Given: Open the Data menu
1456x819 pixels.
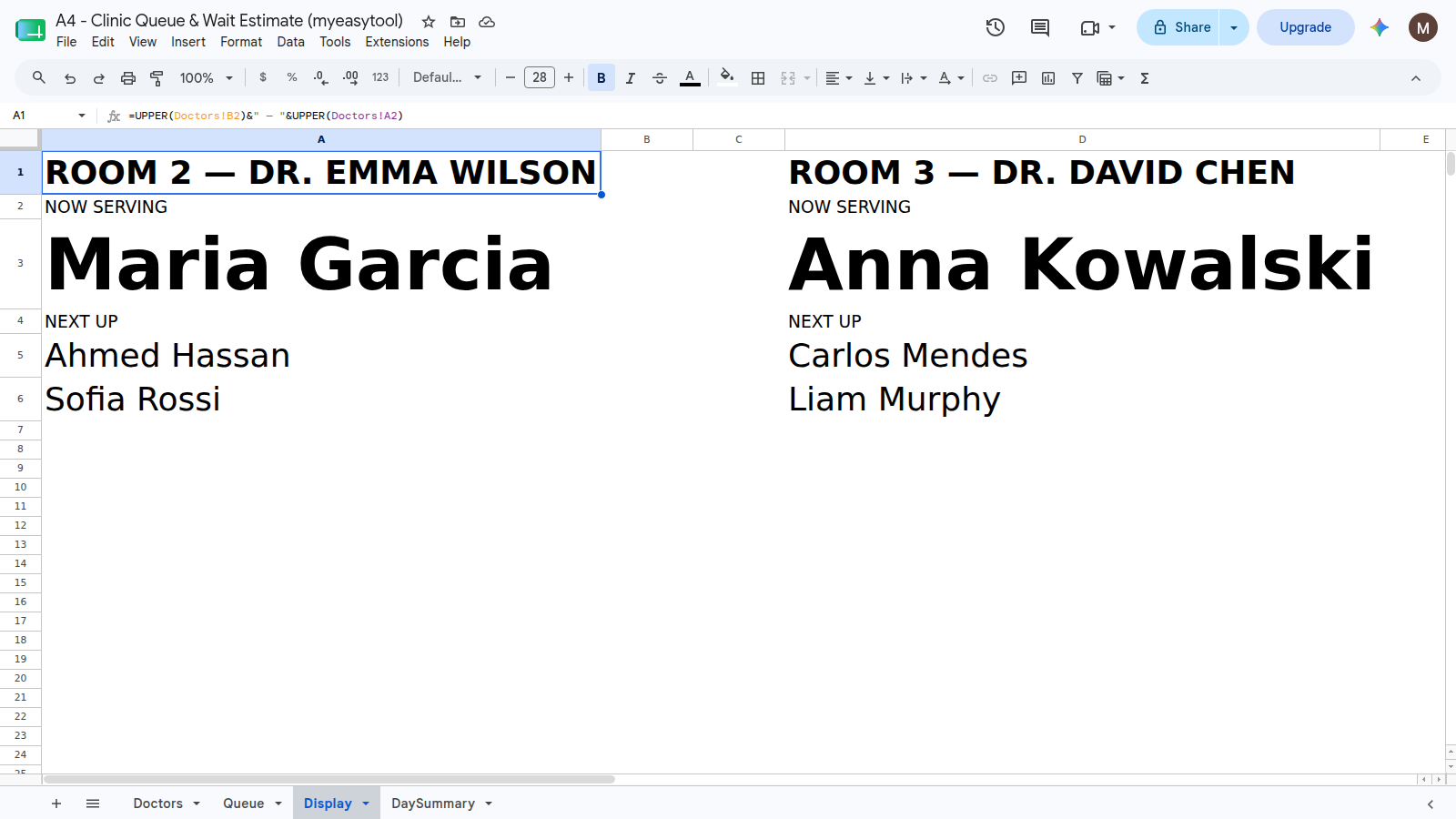Looking at the screenshot, I should click(x=291, y=42).
